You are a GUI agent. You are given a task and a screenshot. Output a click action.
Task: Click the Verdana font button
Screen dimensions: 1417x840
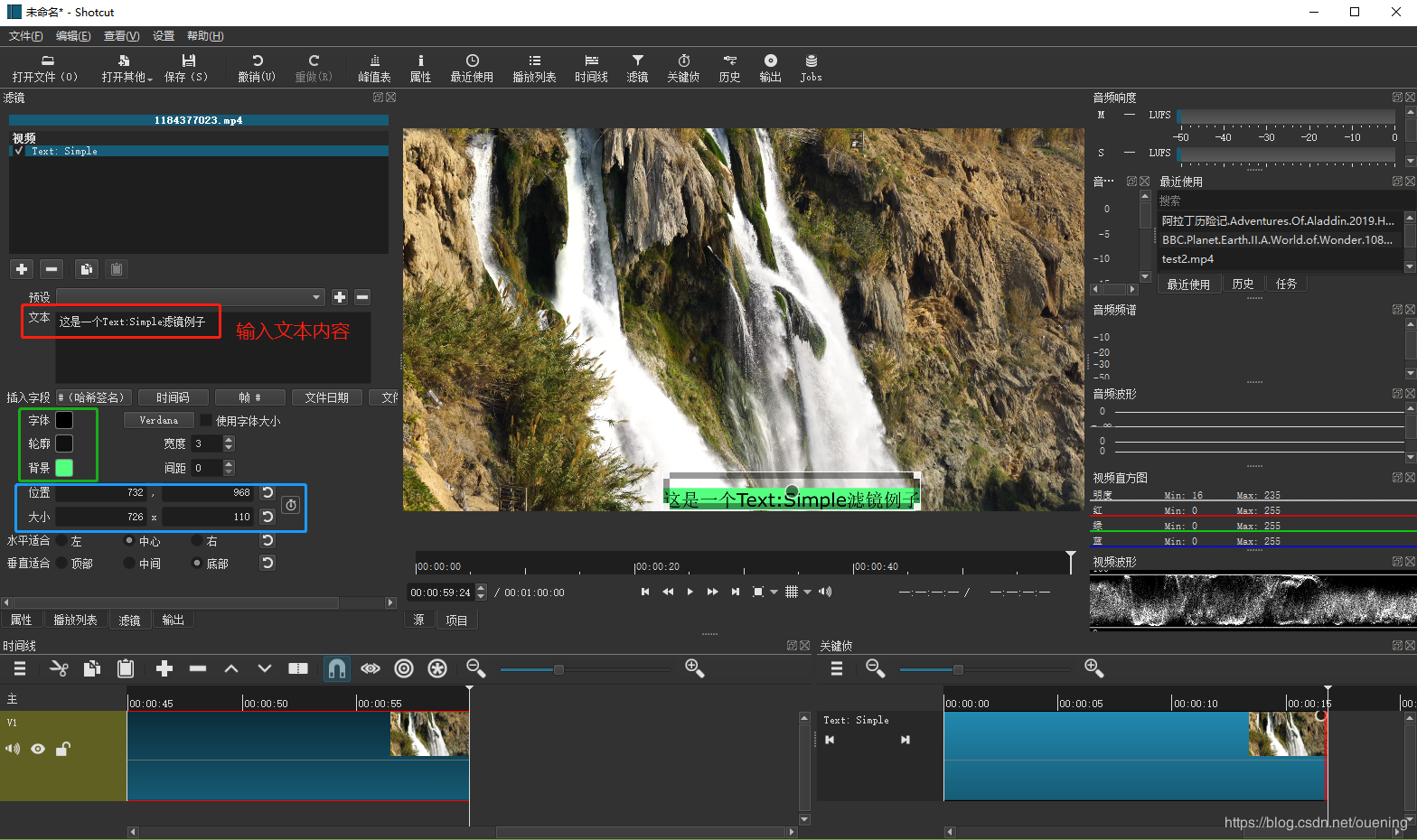[159, 421]
